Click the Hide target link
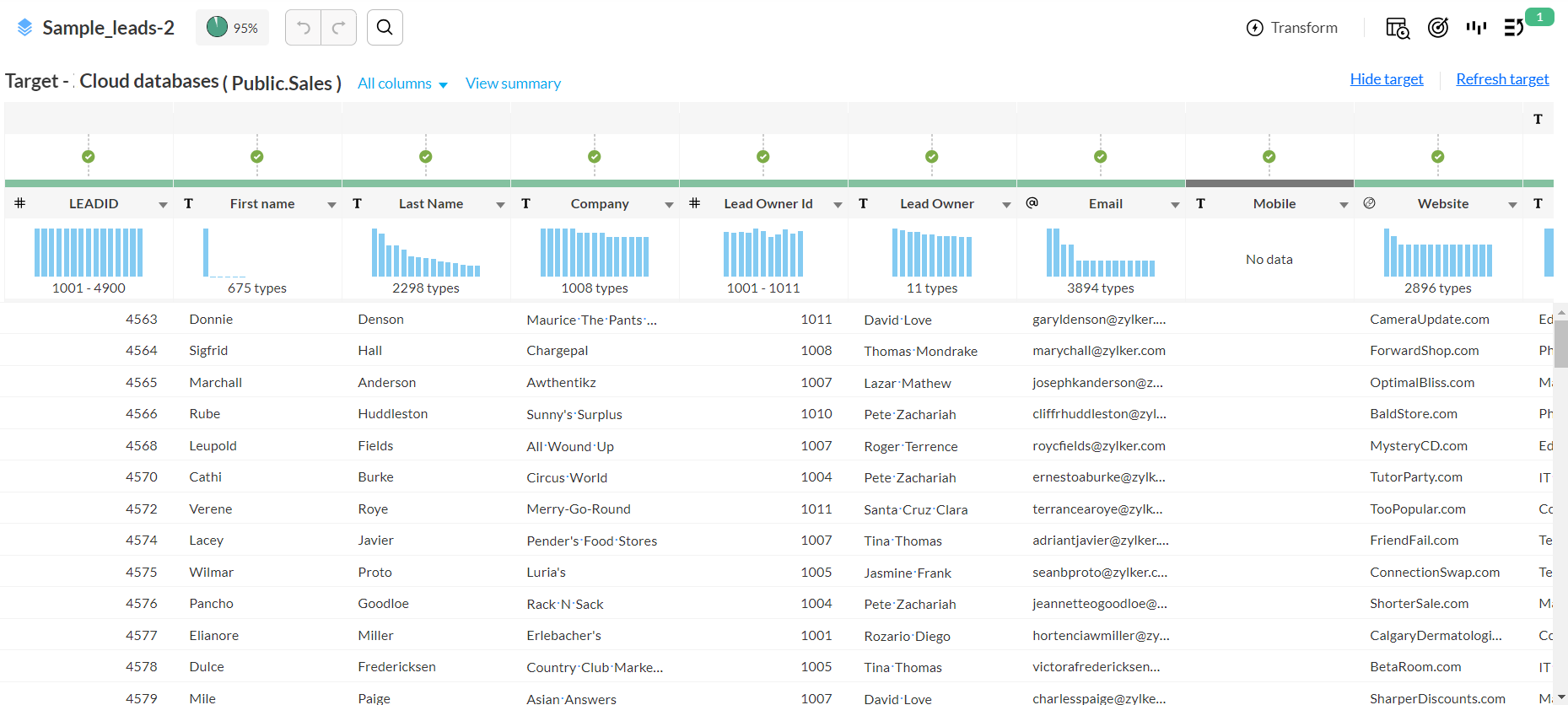Viewport: 1568px width, 705px height. point(1387,79)
